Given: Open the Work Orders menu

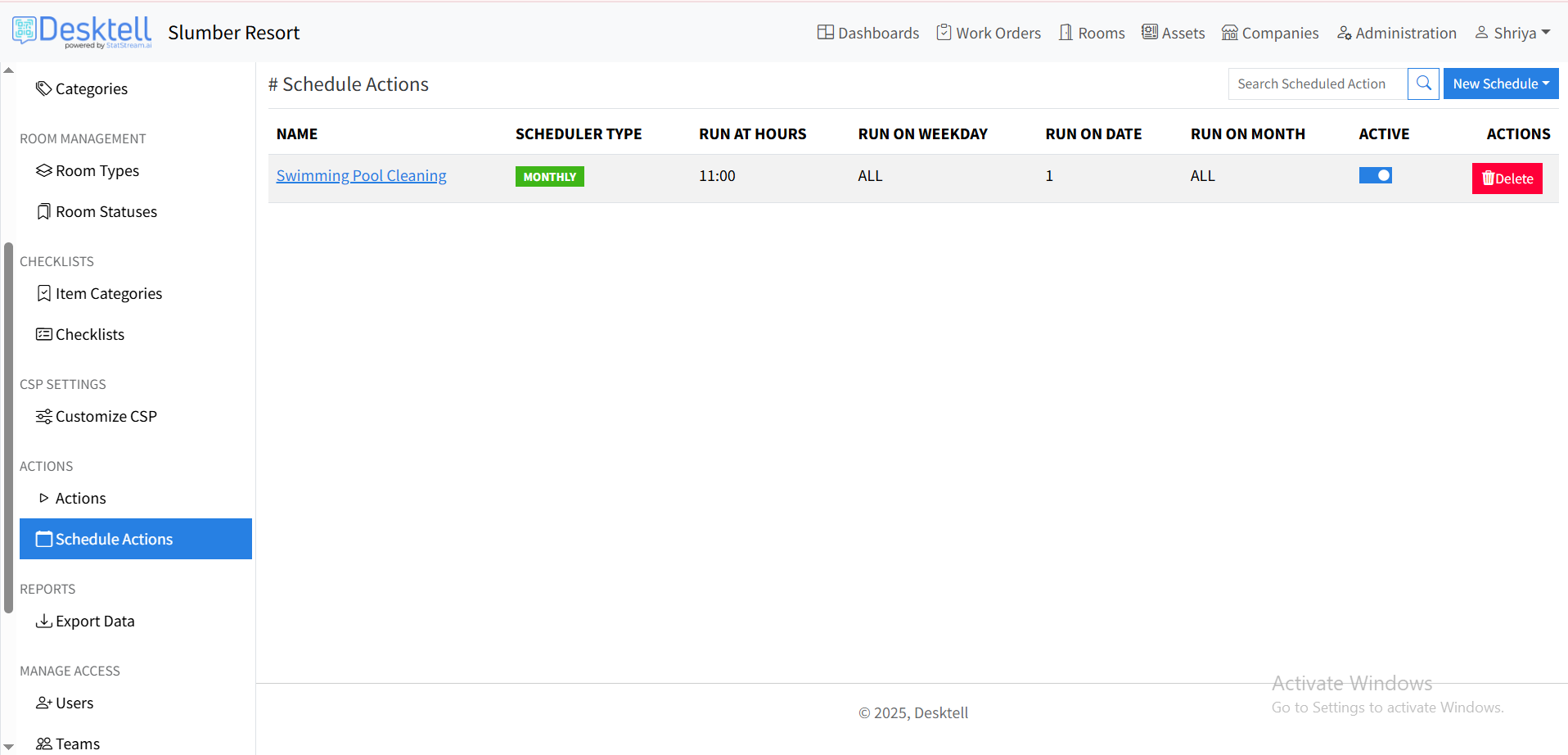Looking at the screenshot, I should tap(989, 33).
